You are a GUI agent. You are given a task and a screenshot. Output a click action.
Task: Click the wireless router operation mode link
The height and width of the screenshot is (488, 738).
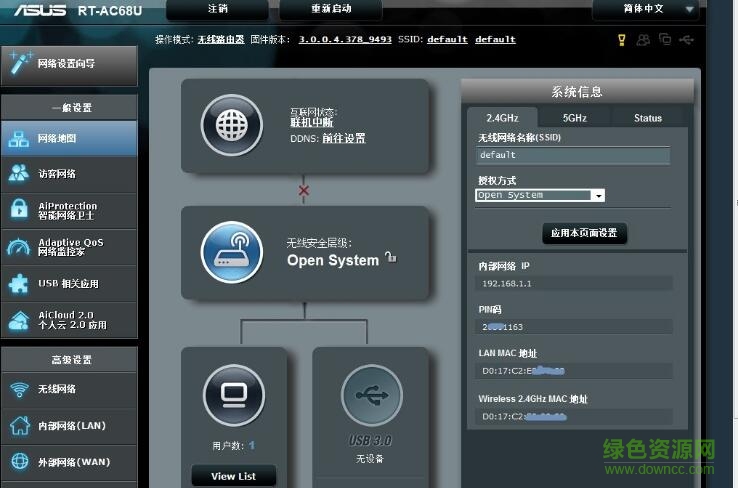tap(221, 40)
